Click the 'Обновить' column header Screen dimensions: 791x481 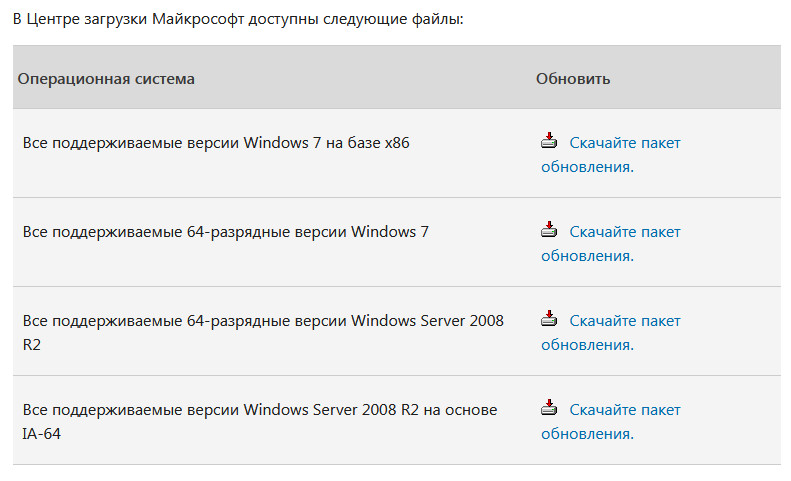pos(573,79)
